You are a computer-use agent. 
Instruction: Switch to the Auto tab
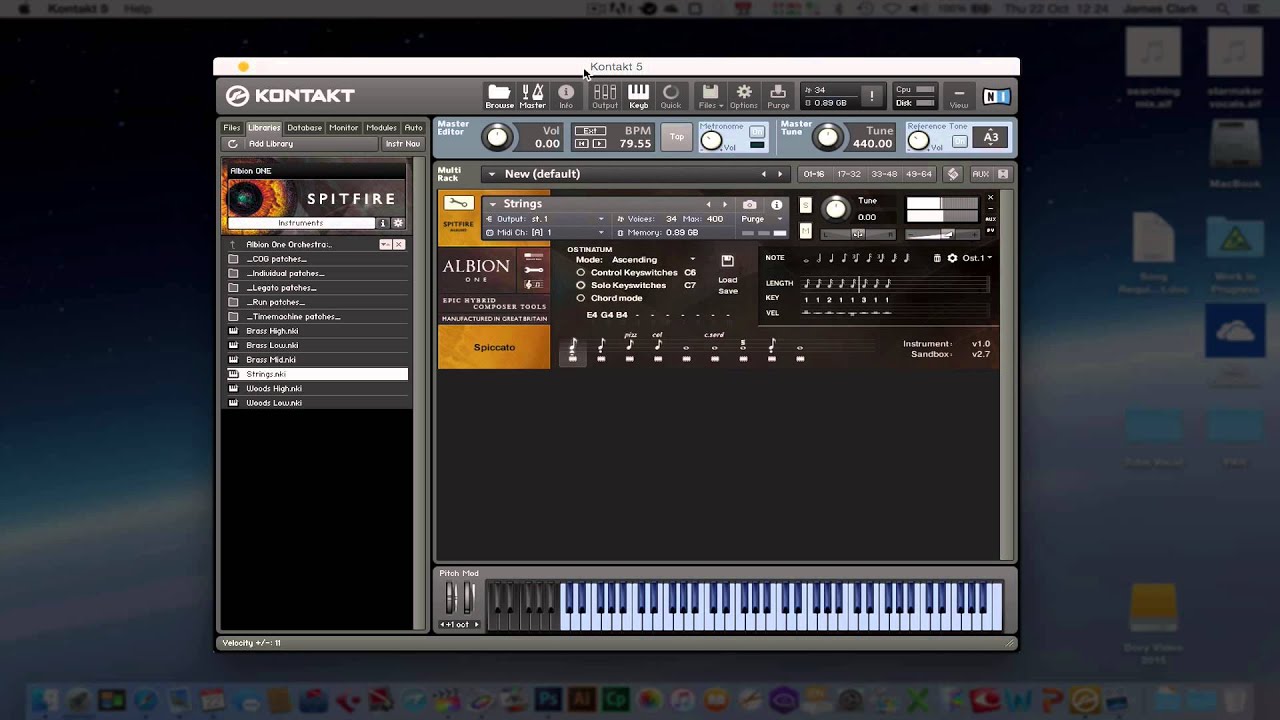(x=413, y=128)
